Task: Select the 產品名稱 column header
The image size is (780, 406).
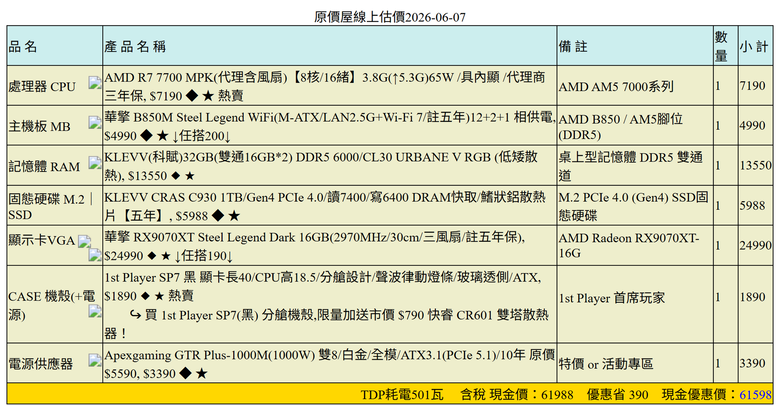Action: (135, 46)
